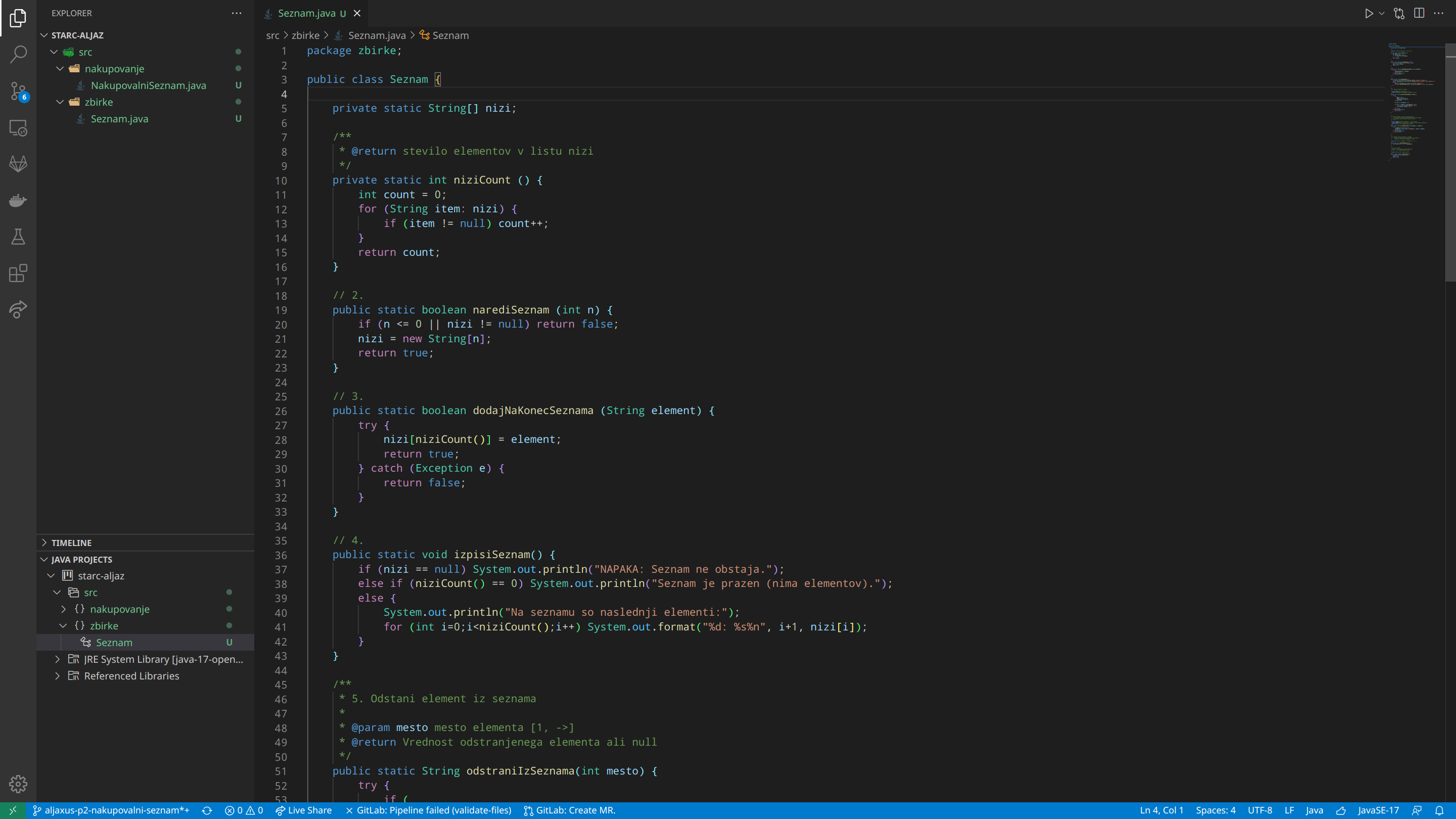The image size is (1456, 819).
Task: Change file encoding UTF-8
Action: click(1260, 810)
